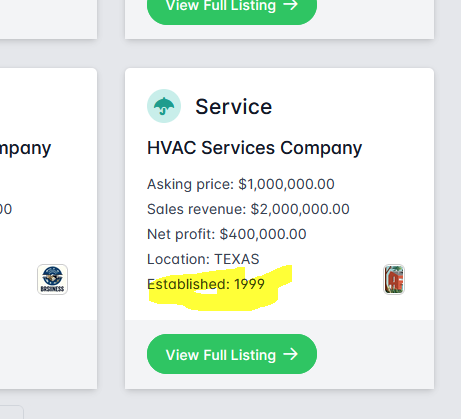
Task: Click the truncated price ending in 00 on left card
Action: [x=6, y=209]
